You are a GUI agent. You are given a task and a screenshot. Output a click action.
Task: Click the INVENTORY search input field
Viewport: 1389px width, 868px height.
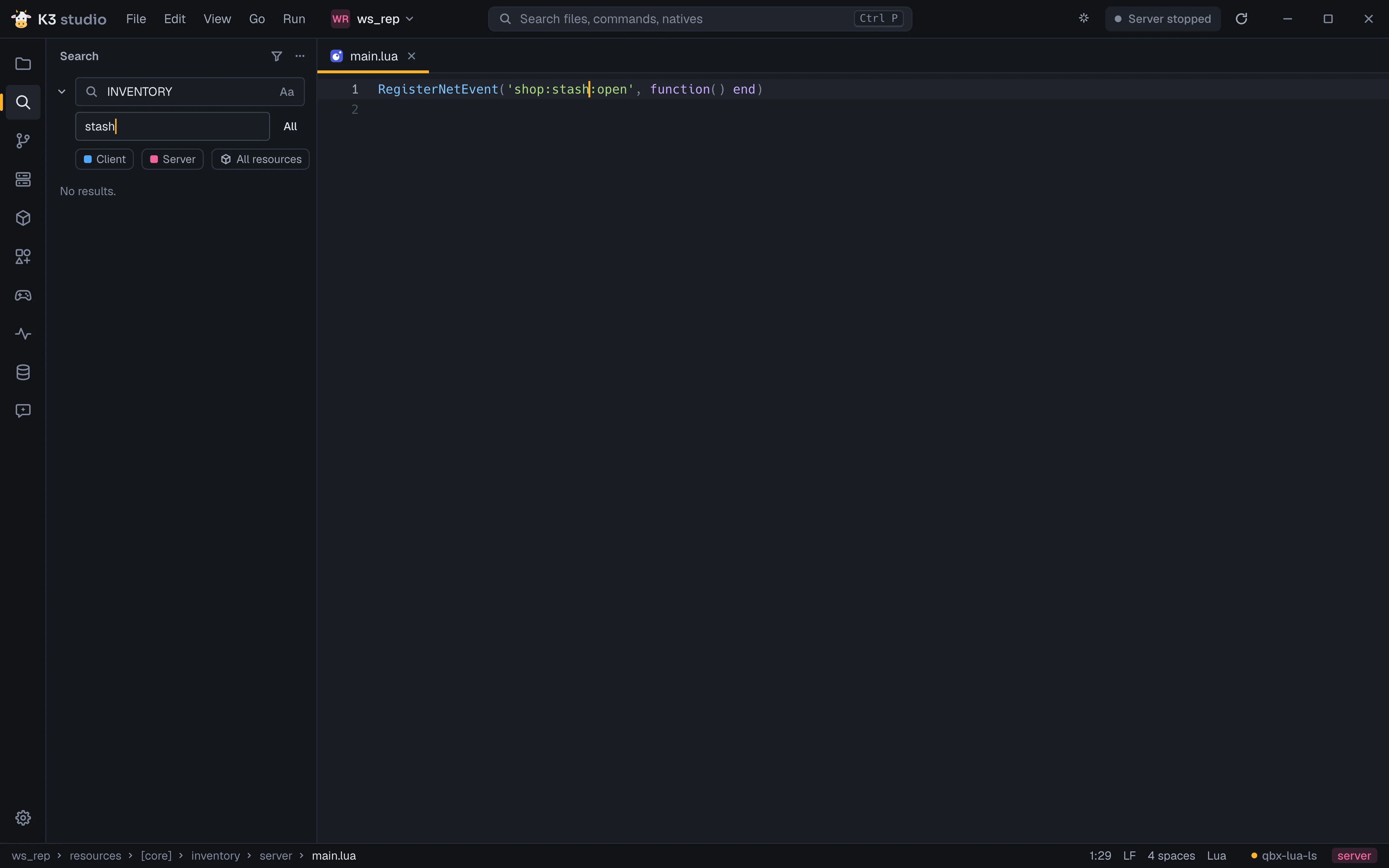[x=189, y=92]
